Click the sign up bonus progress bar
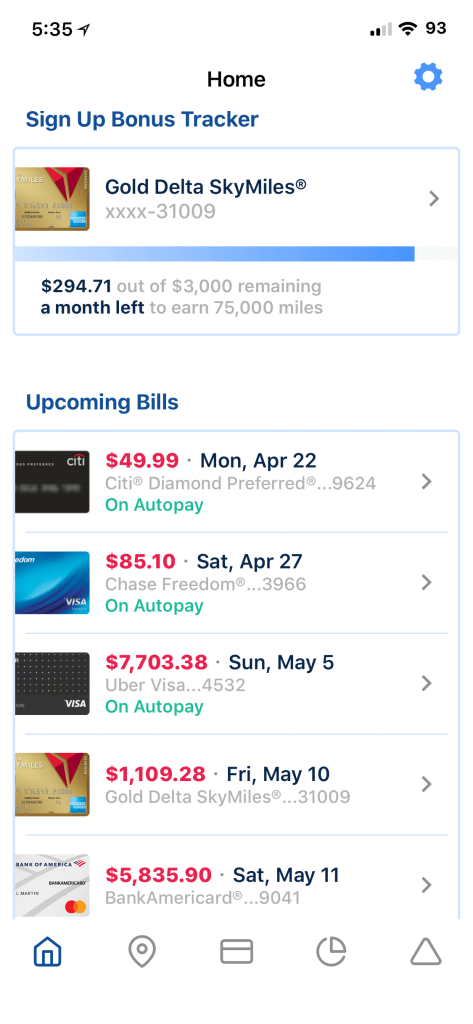The height and width of the screenshot is (1024, 473). pos(236,253)
